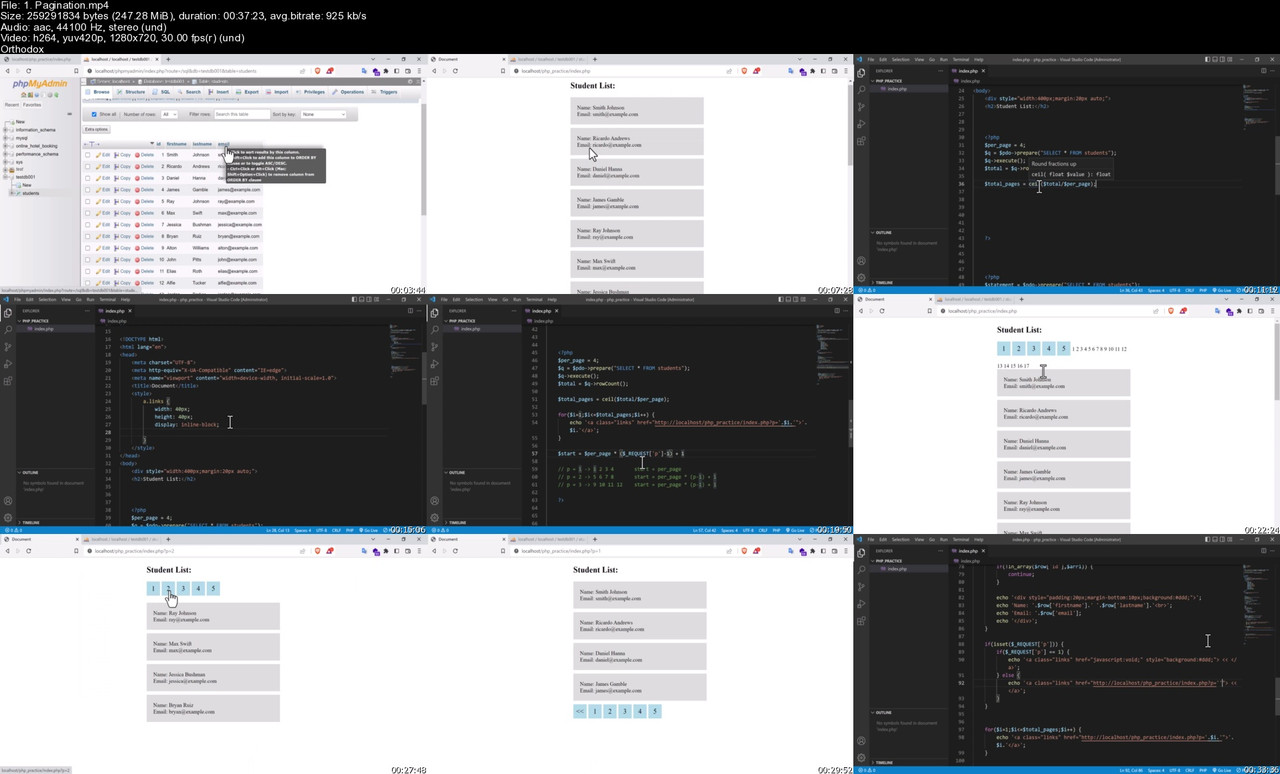Screen dimensions: 1280x774
Task: Open Source Control icon in 00:11:12 VS Code frame
Action: (x=861, y=107)
